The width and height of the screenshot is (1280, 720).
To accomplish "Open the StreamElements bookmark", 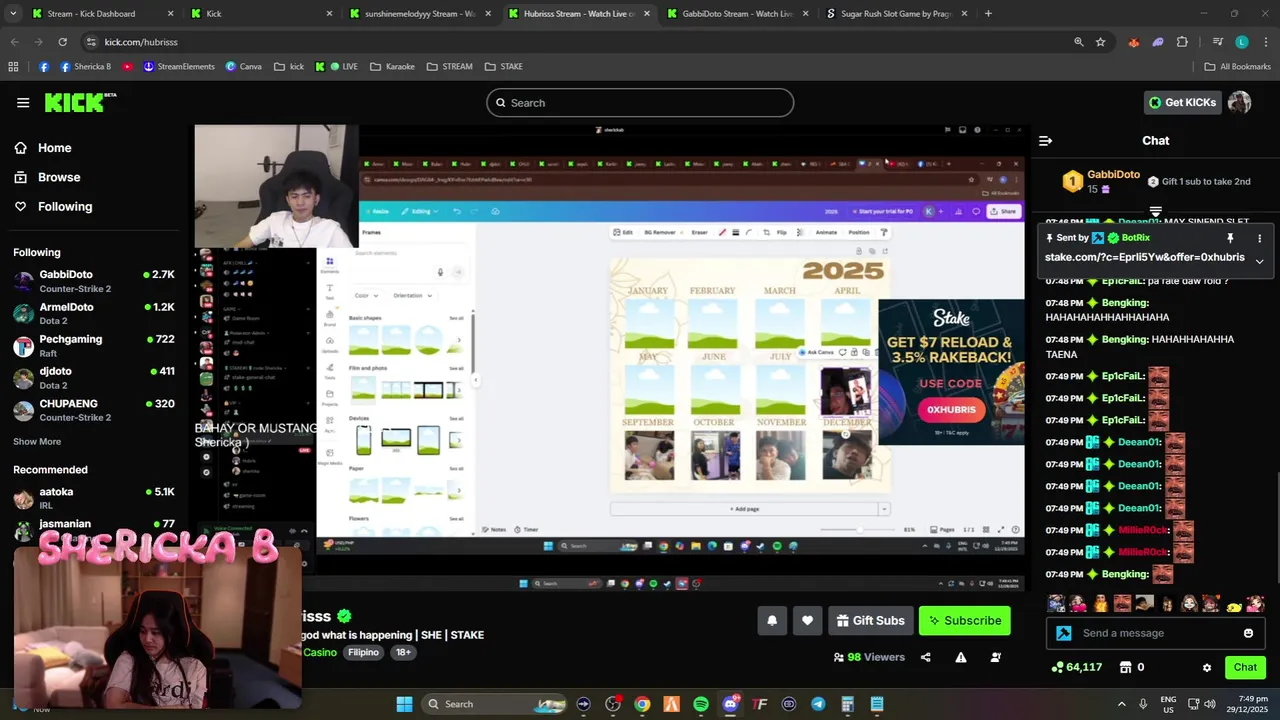I will (x=179, y=67).
